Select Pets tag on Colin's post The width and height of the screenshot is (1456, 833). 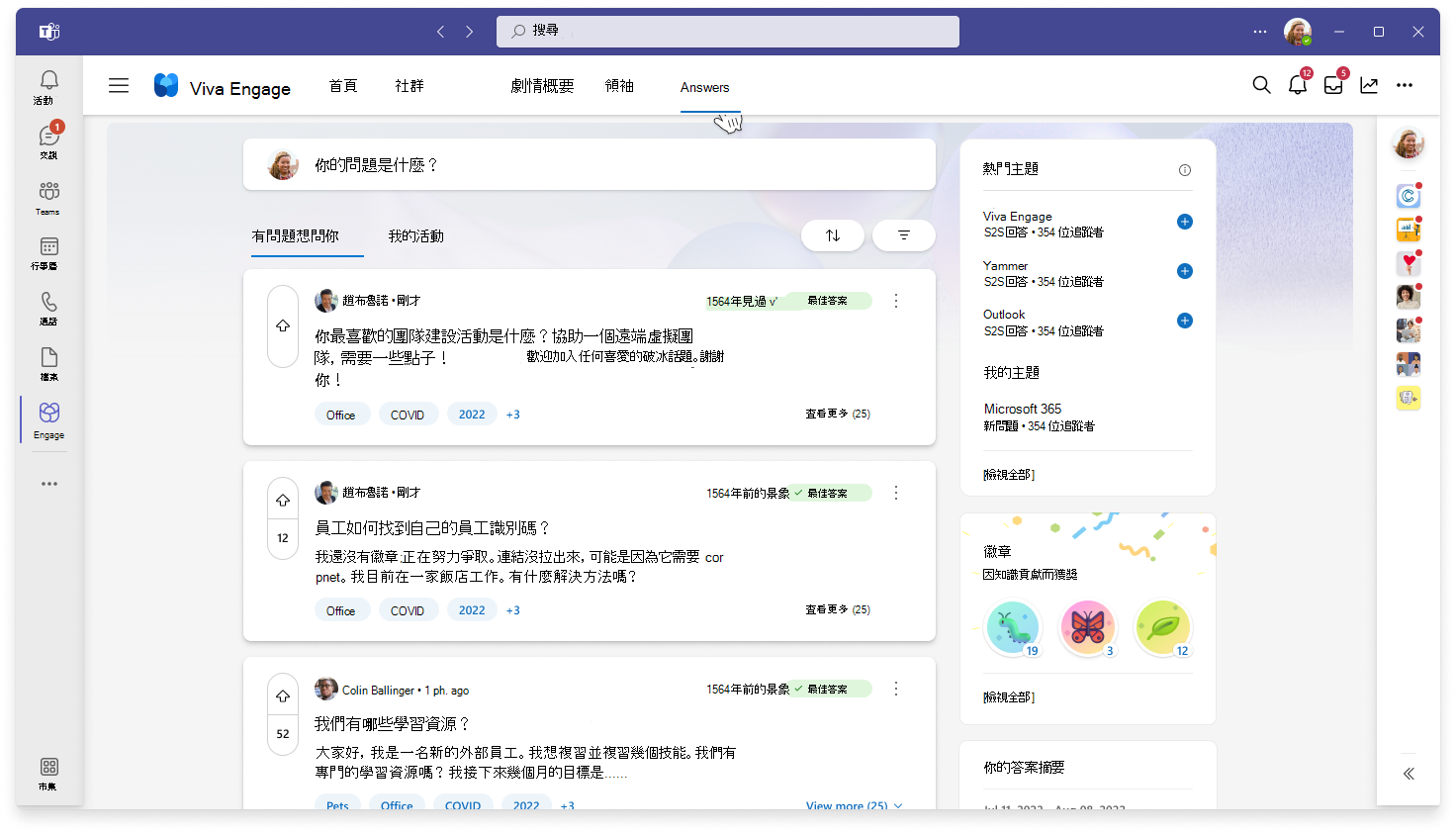pos(337,804)
